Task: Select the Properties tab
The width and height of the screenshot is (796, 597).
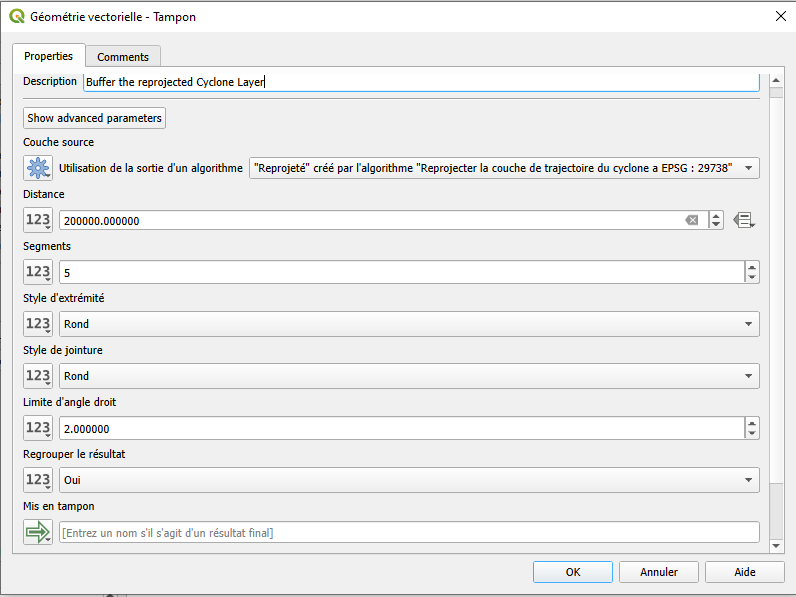Action: click(48, 56)
